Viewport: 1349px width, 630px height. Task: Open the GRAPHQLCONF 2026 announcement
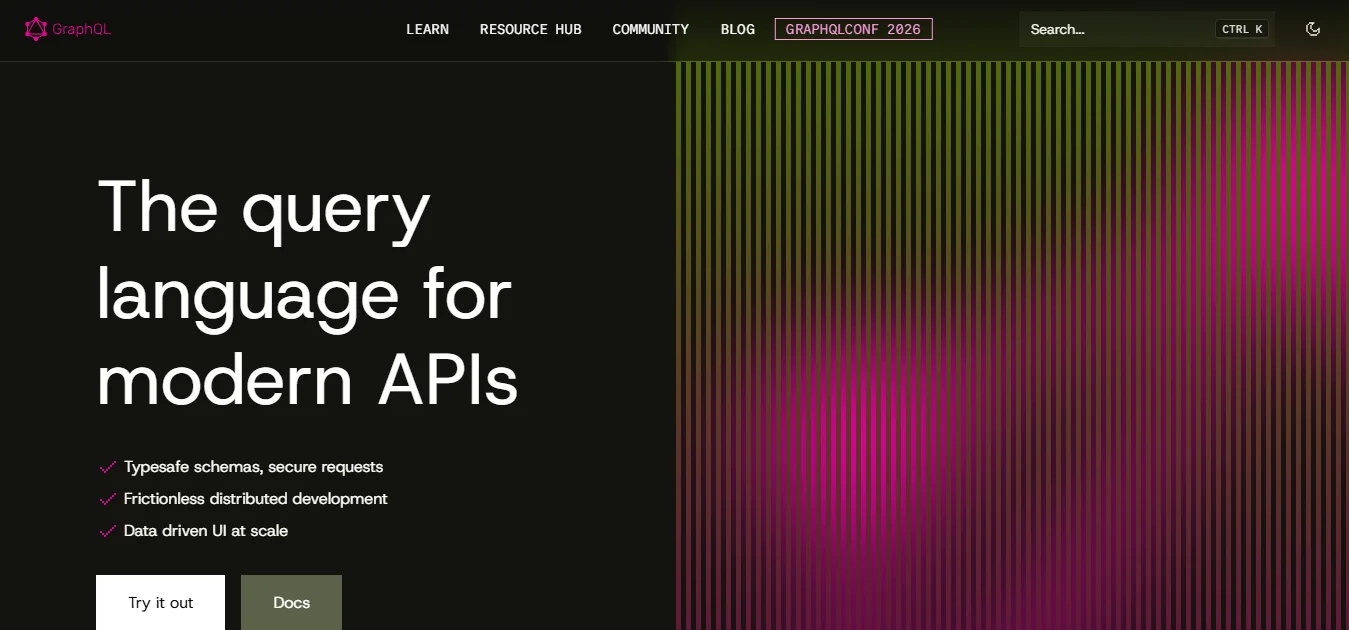[x=853, y=29]
